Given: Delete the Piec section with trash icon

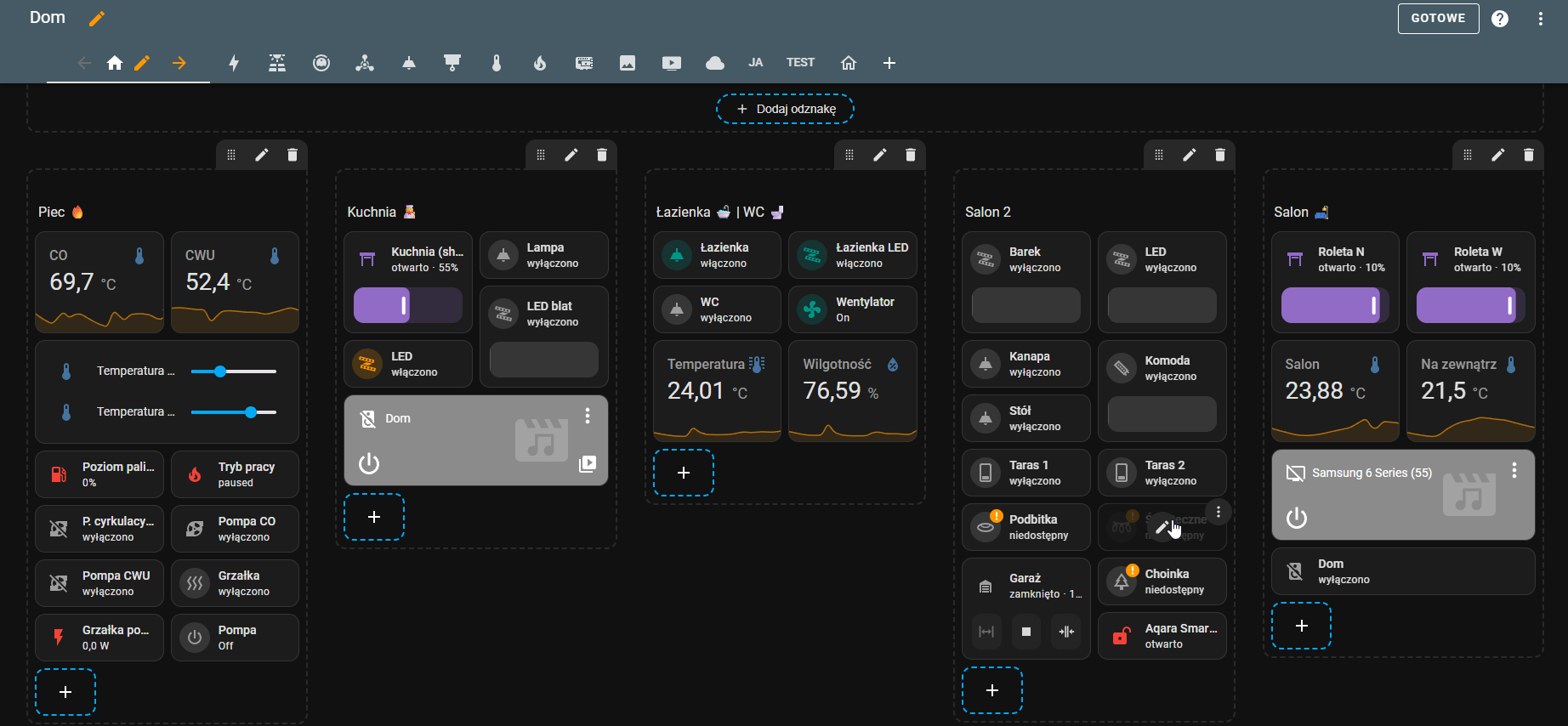Looking at the screenshot, I should [293, 155].
